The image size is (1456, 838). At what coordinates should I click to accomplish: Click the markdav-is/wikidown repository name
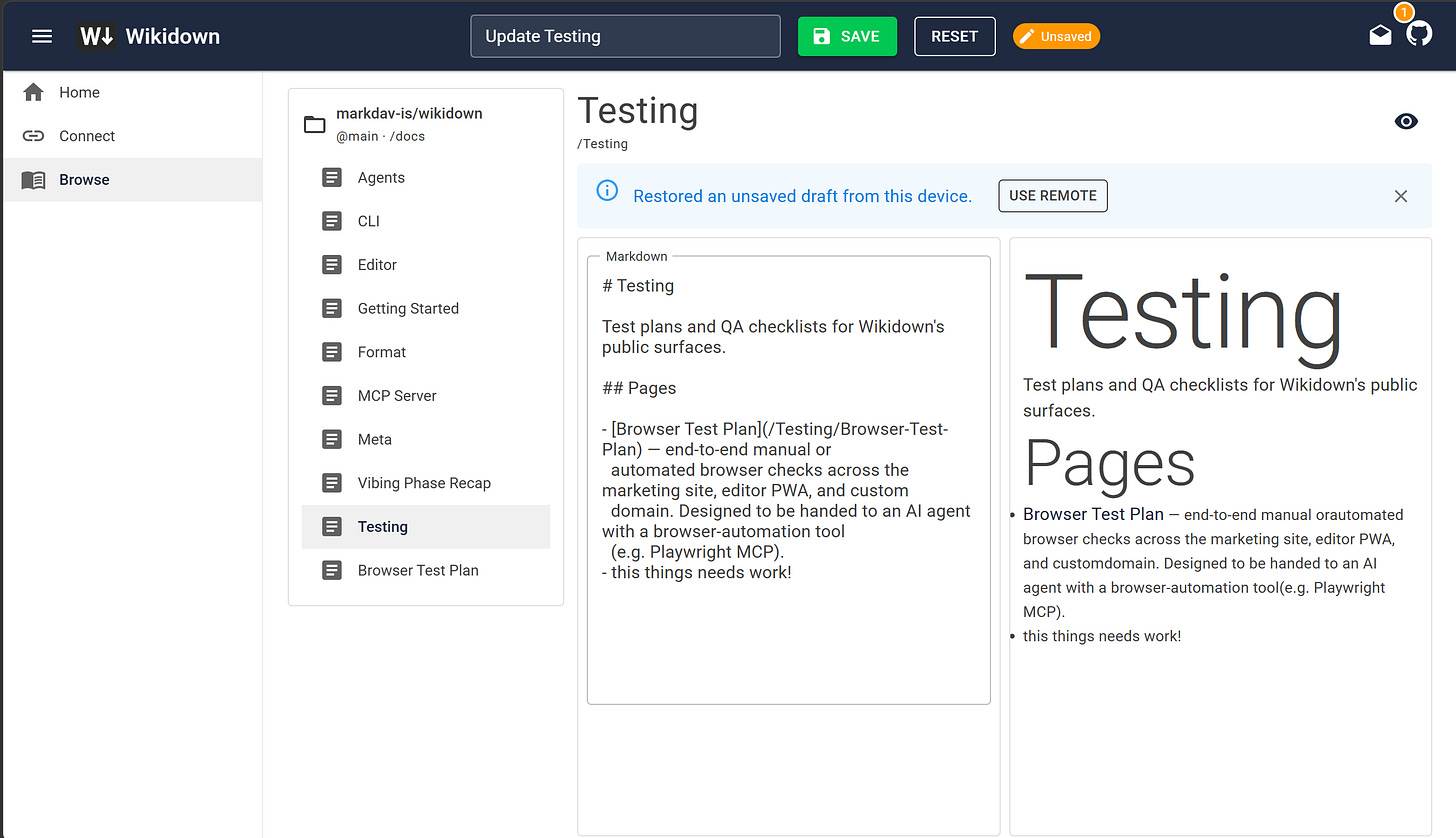pos(409,113)
